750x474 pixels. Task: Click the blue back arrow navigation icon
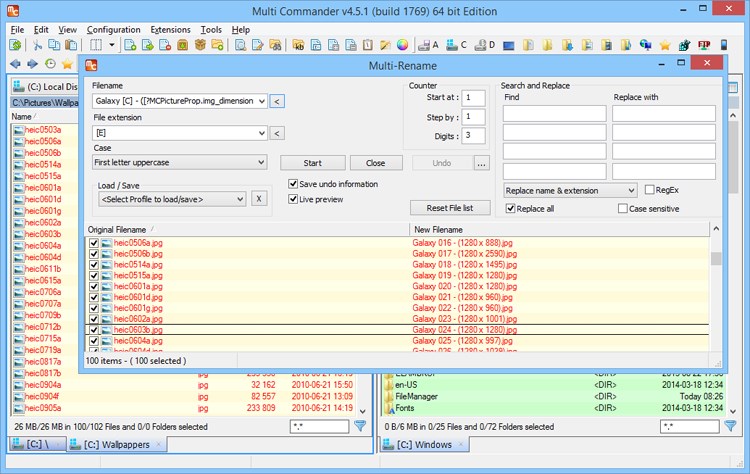coord(15,64)
